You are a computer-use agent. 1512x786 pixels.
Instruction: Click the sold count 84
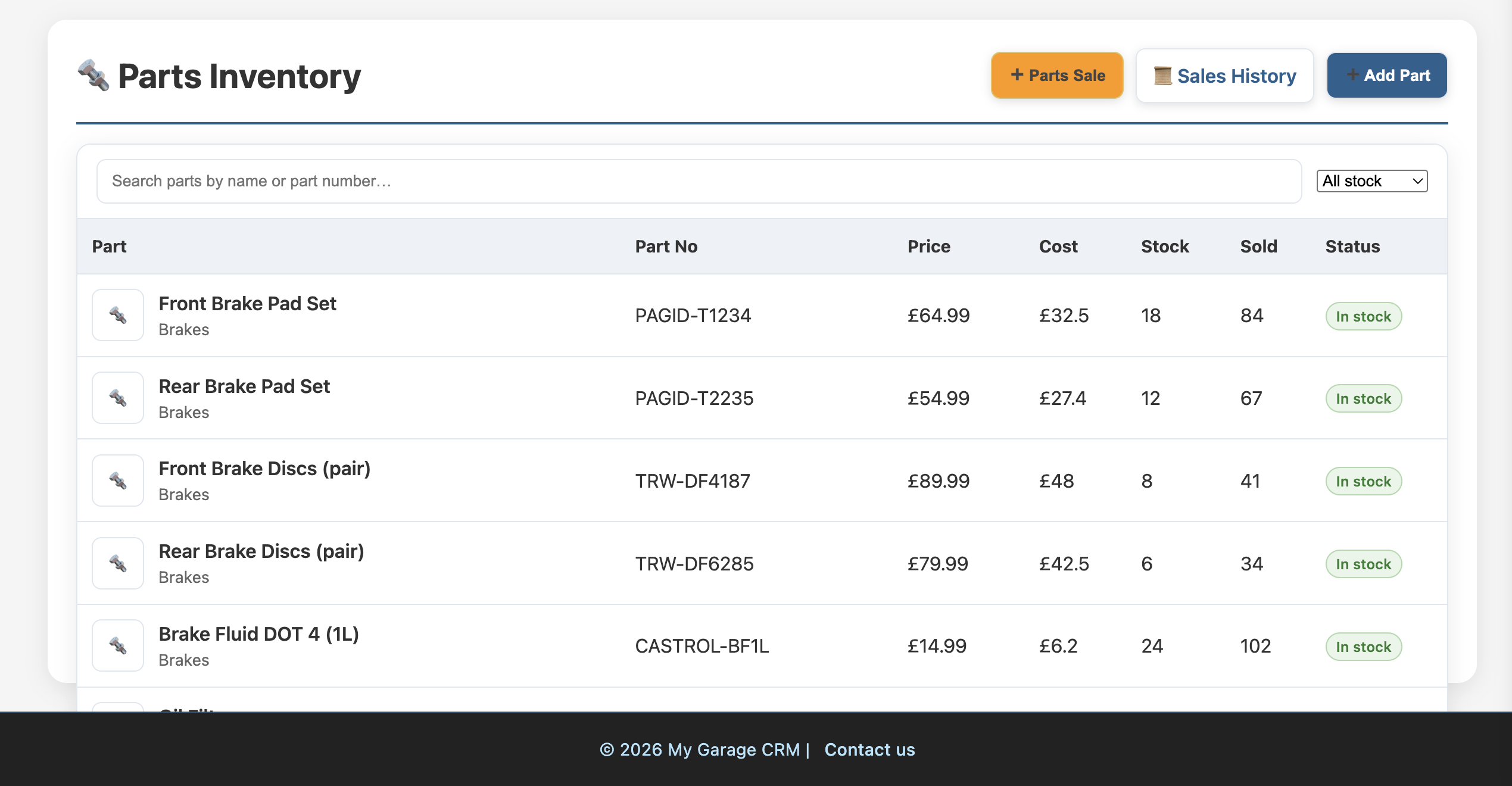pos(1252,316)
